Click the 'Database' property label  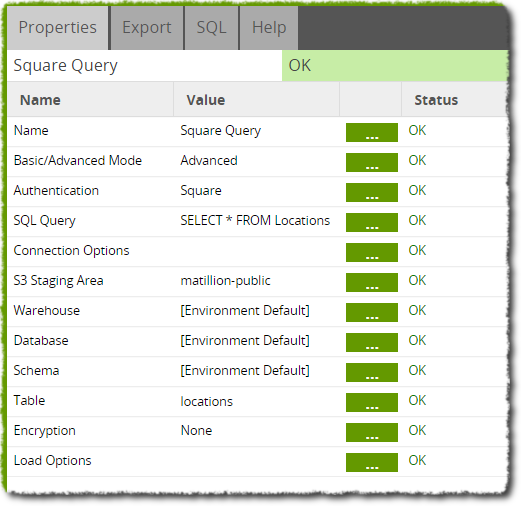41,341
